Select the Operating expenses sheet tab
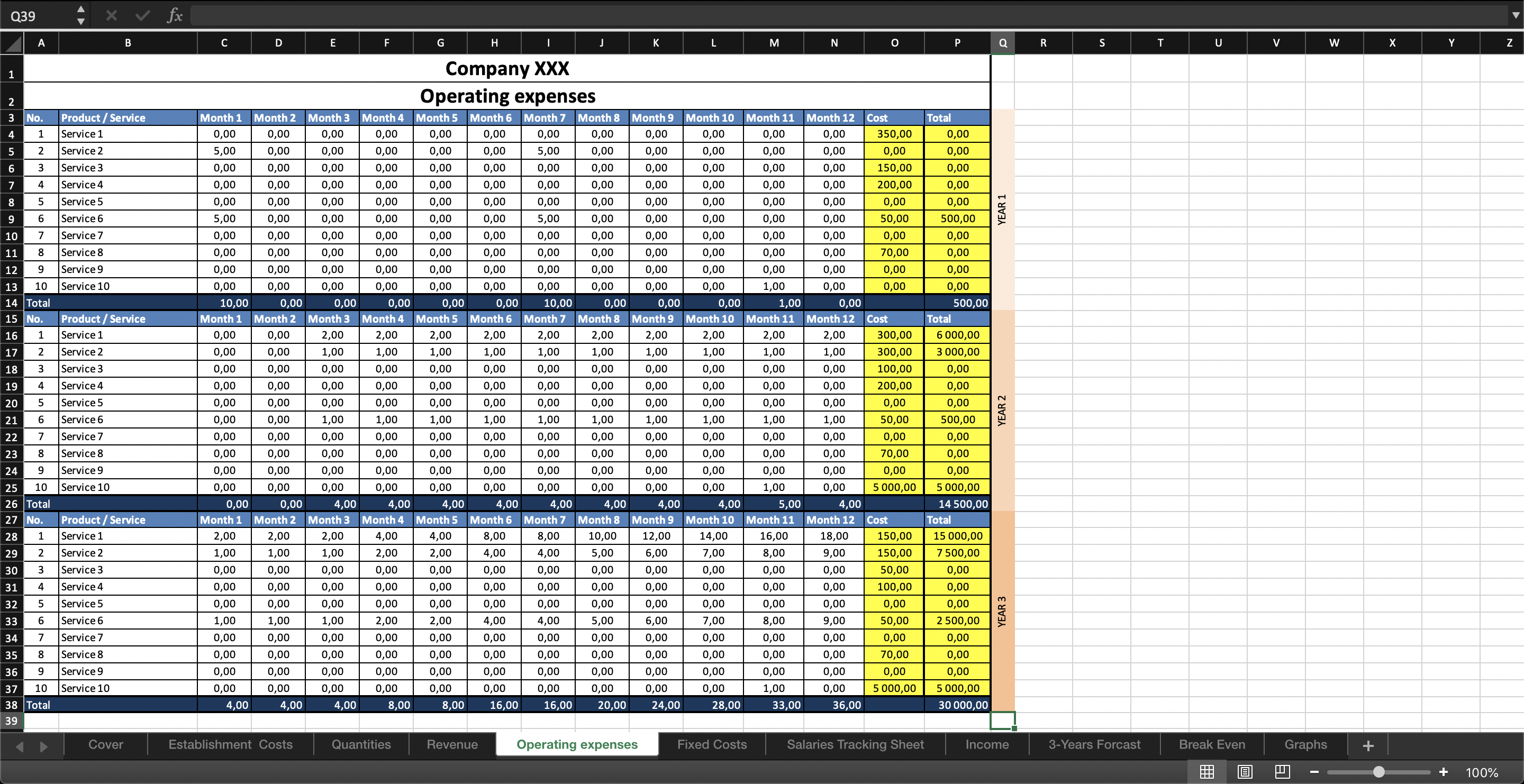1524x784 pixels. tap(577, 745)
